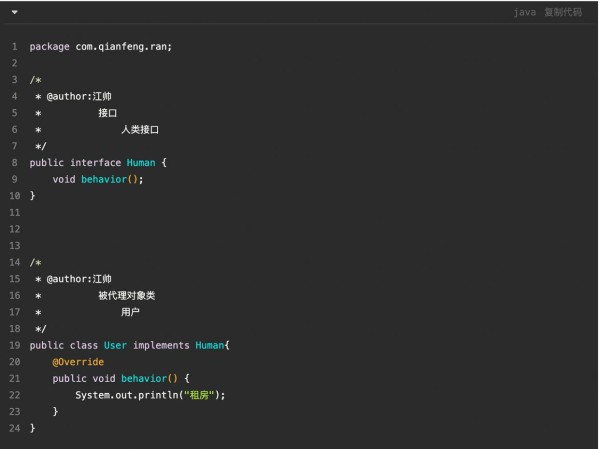Click the '被代理对象类' comment text
This screenshot has height=449, width=600.
(127, 296)
